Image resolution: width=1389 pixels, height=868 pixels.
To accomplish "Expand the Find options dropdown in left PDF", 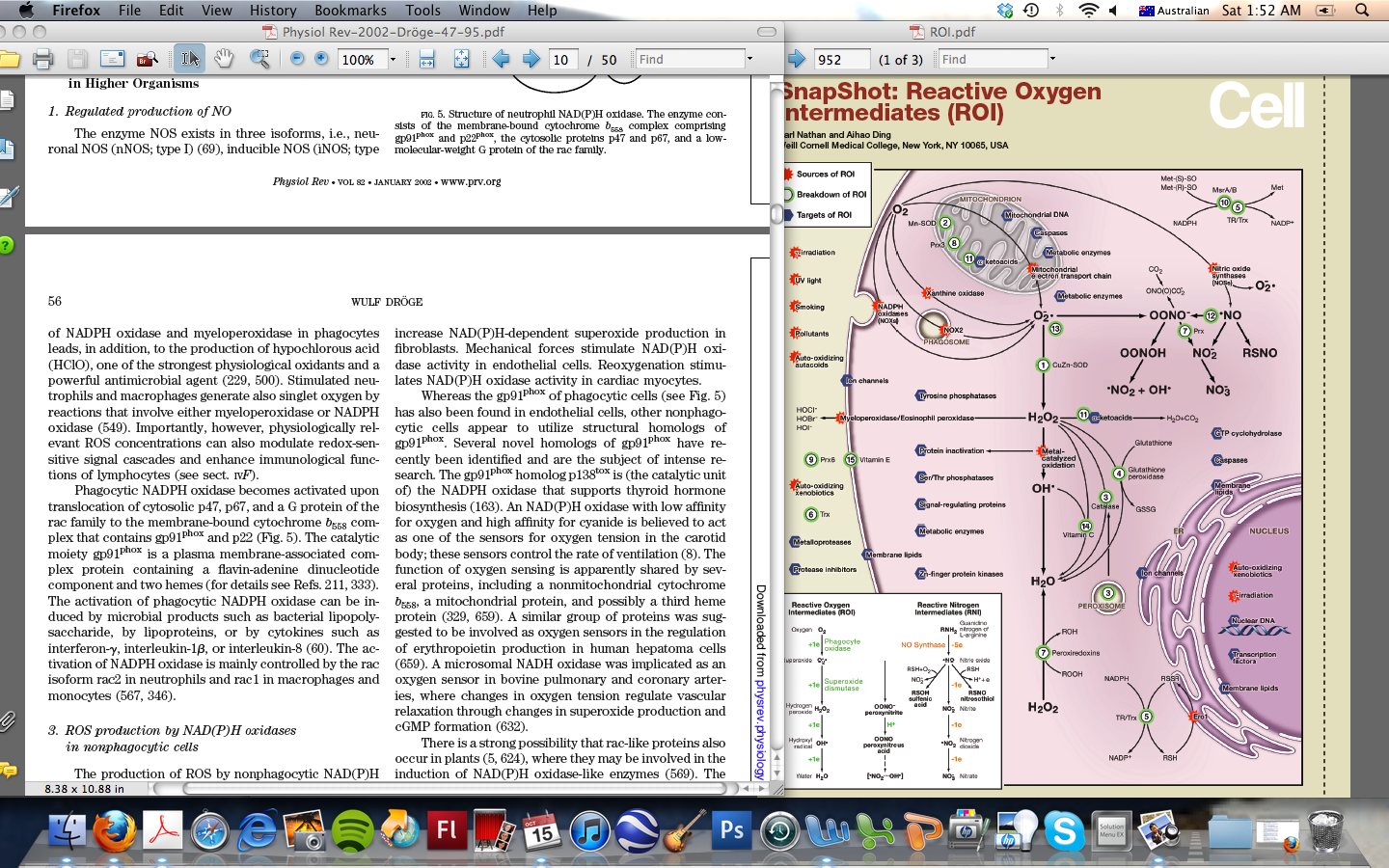I will 749,60.
